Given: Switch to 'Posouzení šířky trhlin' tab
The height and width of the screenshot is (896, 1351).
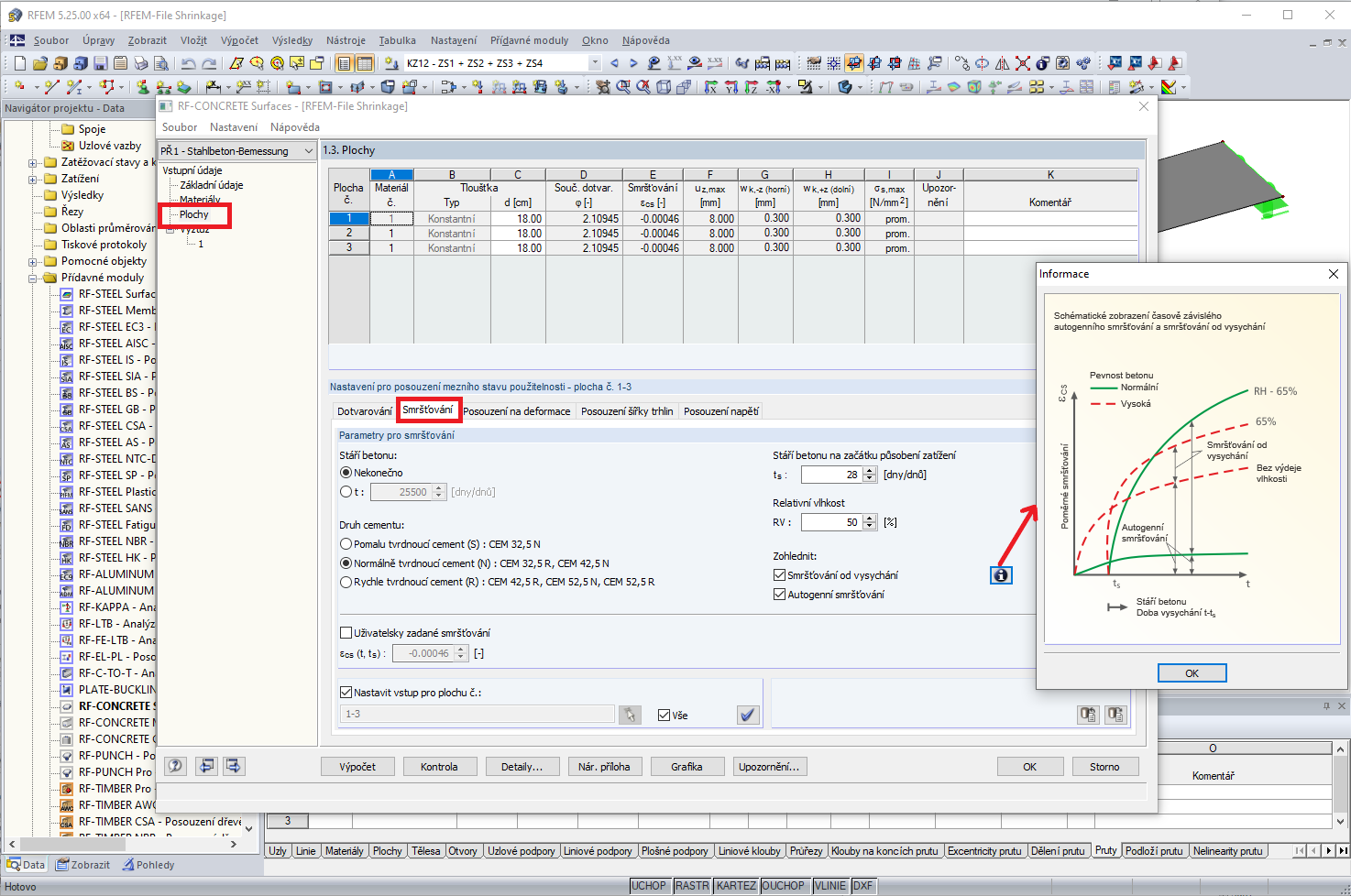Looking at the screenshot, I should [x=627, y=411].
